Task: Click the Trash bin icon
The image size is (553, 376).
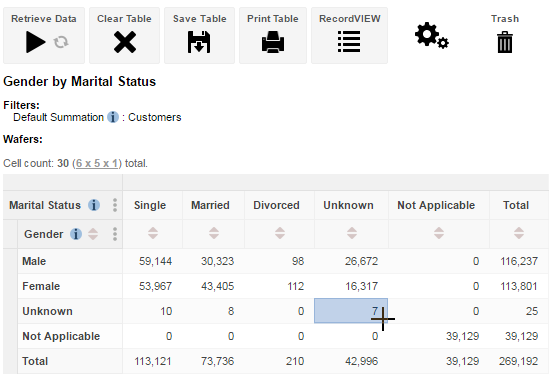Action: click(505, 42)
